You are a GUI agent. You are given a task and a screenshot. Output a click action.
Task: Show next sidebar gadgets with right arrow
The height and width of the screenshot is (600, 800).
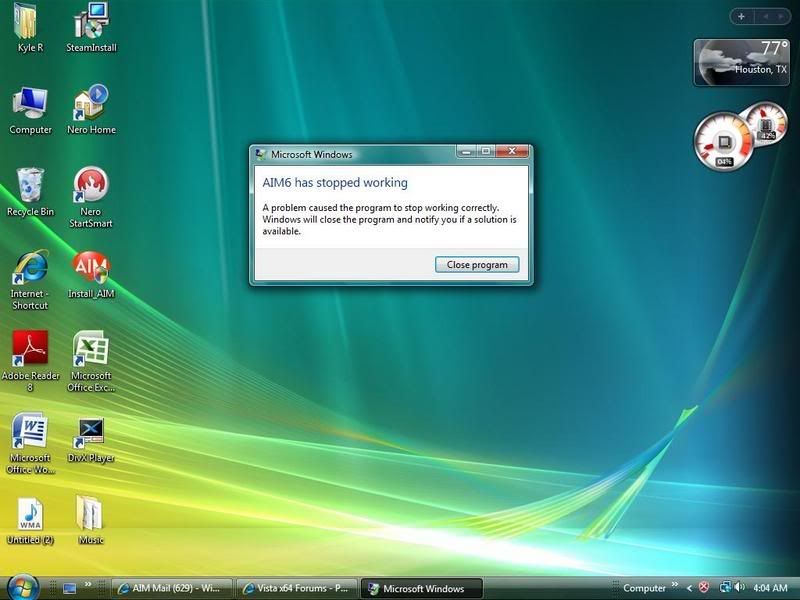(x=781, y=17)
